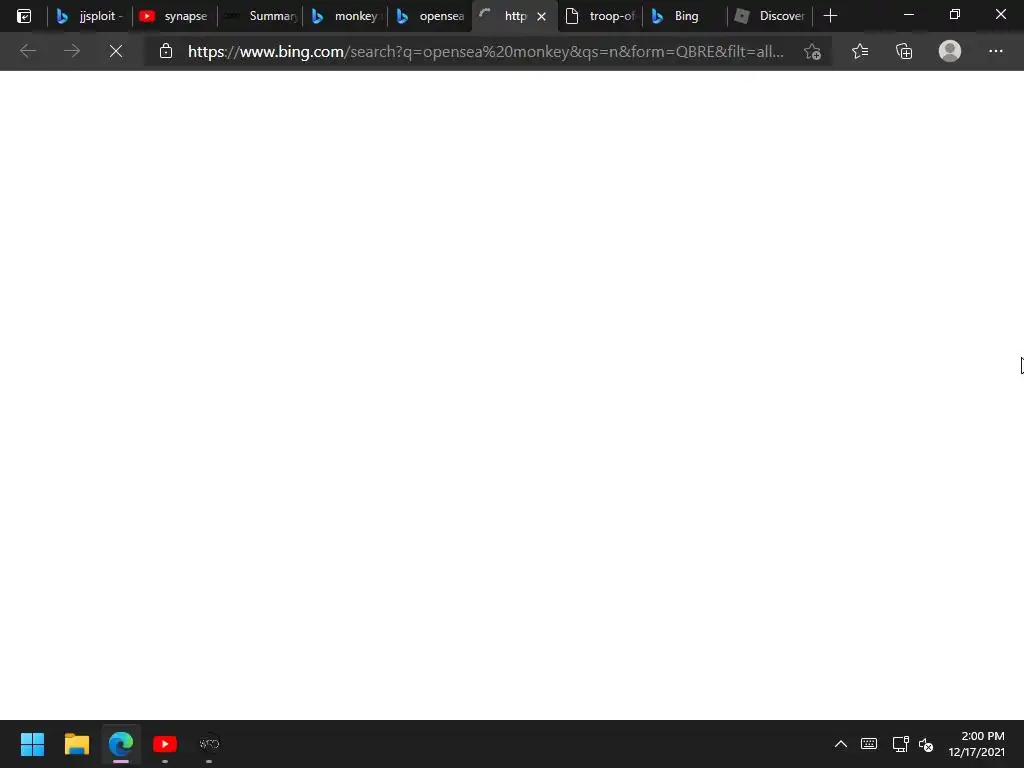Switch to the opensea Bing tab

click(430, 16)
